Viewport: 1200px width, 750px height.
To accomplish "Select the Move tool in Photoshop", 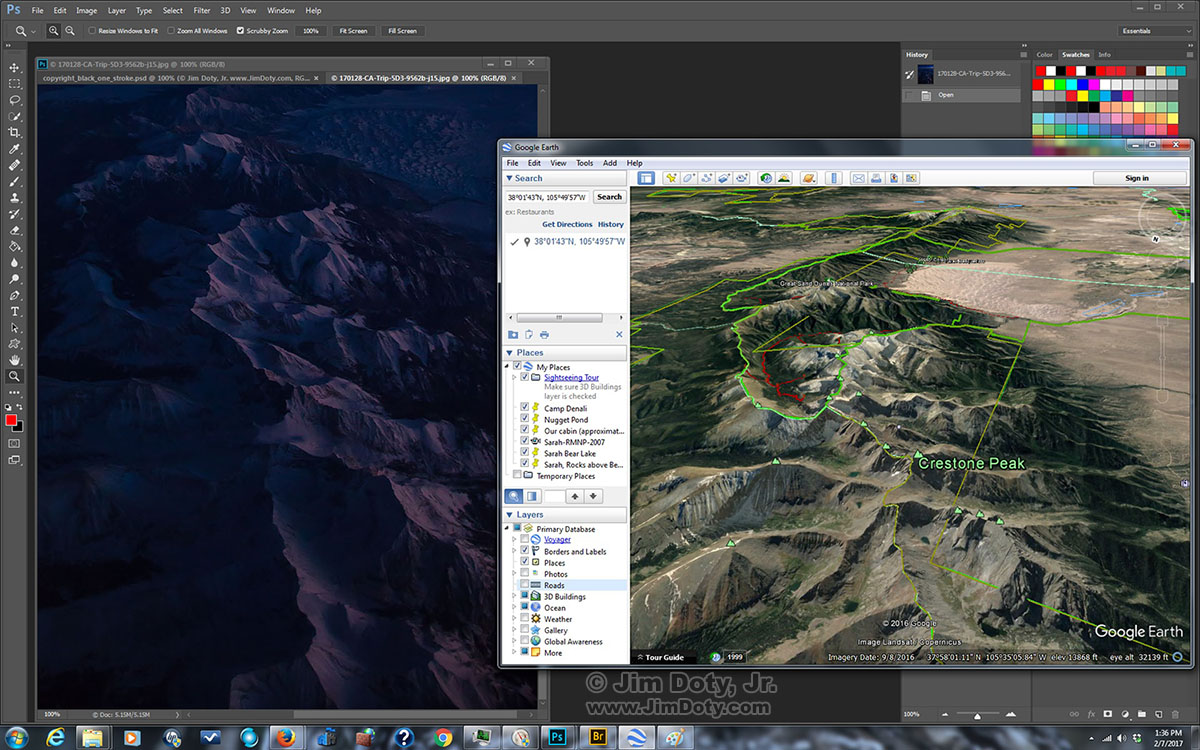I will click(14, 68).
